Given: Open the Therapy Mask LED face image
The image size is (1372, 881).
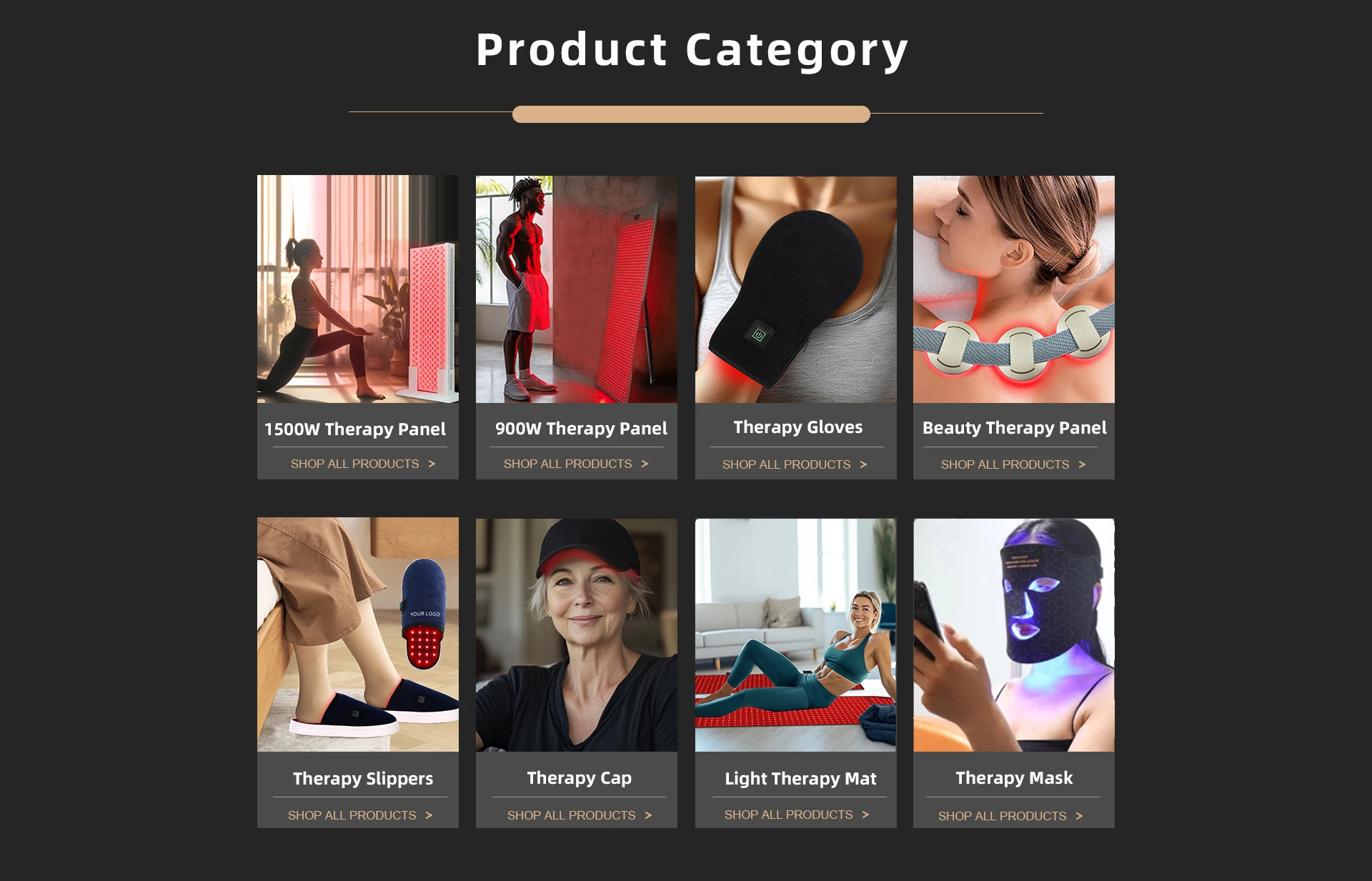Looking at the screenshot, I should pyautogui.click(x=1014, y=635).
